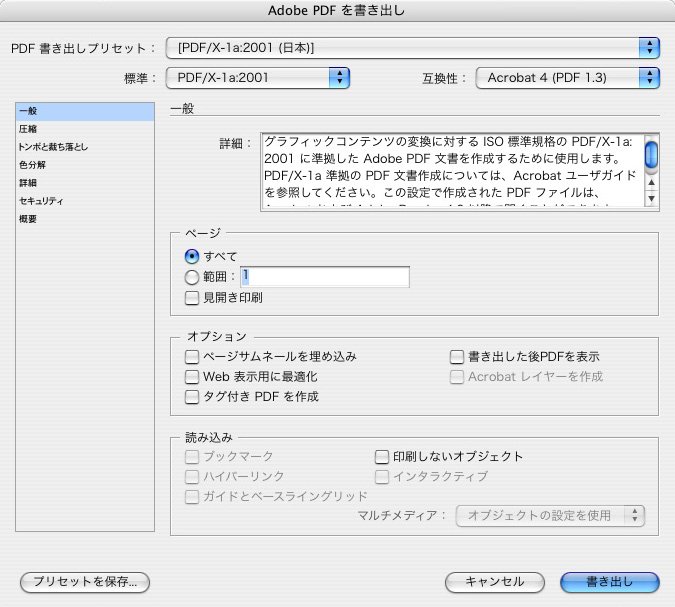Toggle the インタラクティブ checkbox
The width and height of the screenshot is (675, 607).
tap(382, 477)
